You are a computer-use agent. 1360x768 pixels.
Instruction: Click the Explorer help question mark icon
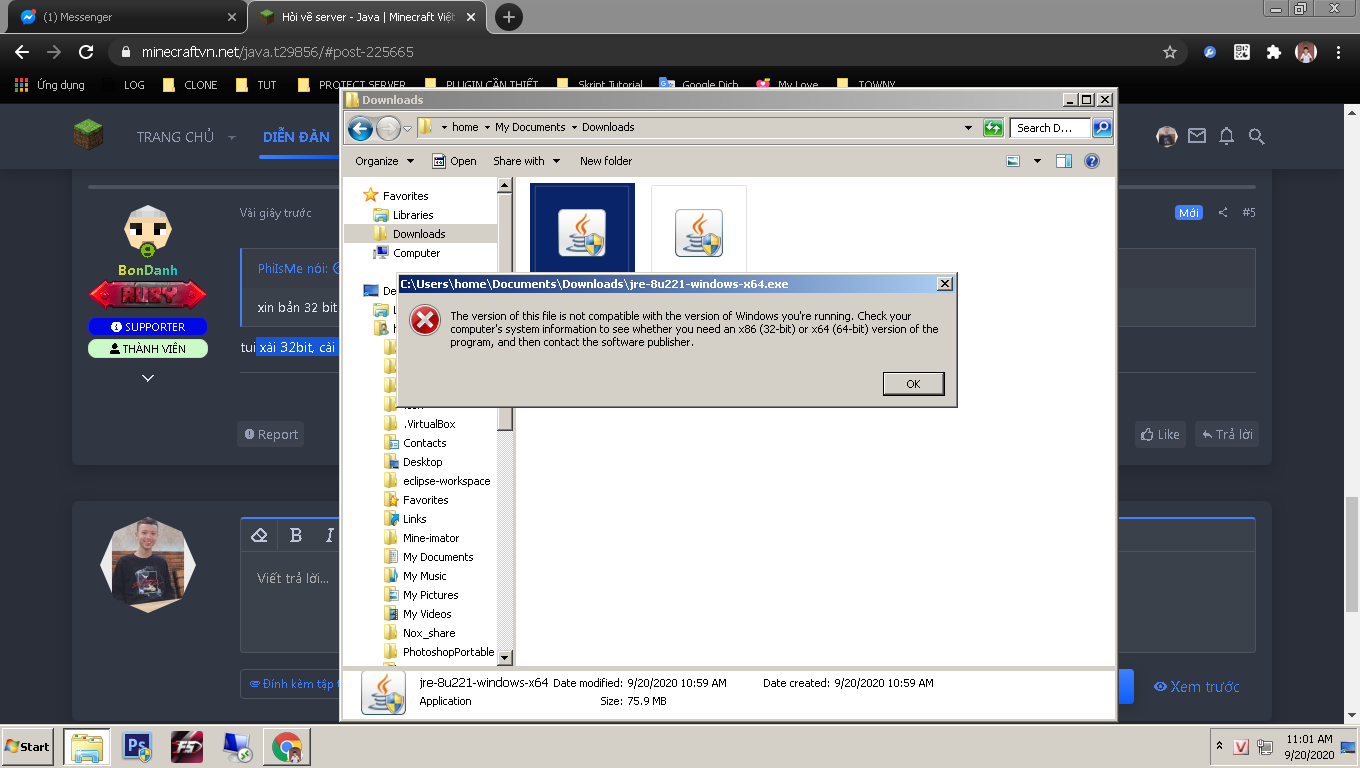click(1092, 161)
